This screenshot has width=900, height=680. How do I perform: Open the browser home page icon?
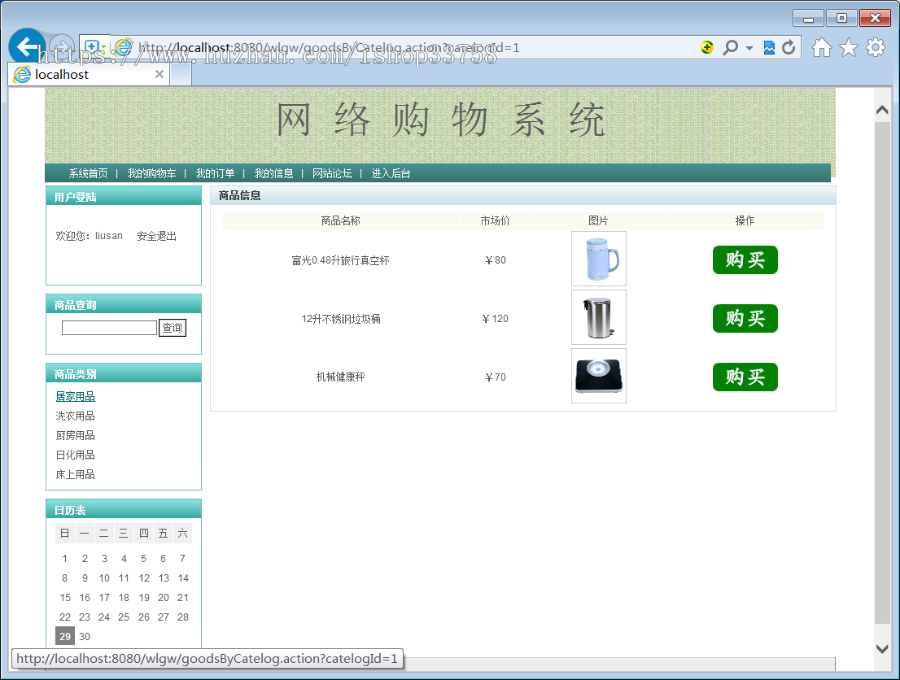[820, 47]
